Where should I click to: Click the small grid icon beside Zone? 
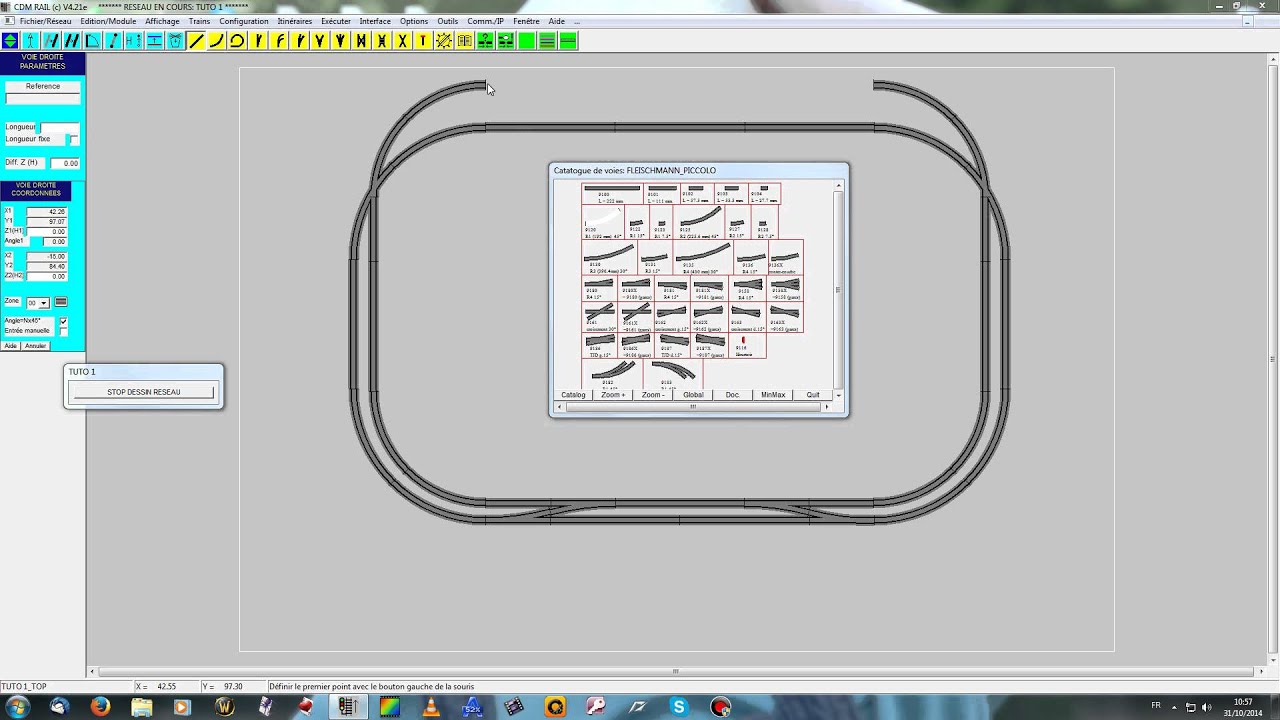click(61, 301)
